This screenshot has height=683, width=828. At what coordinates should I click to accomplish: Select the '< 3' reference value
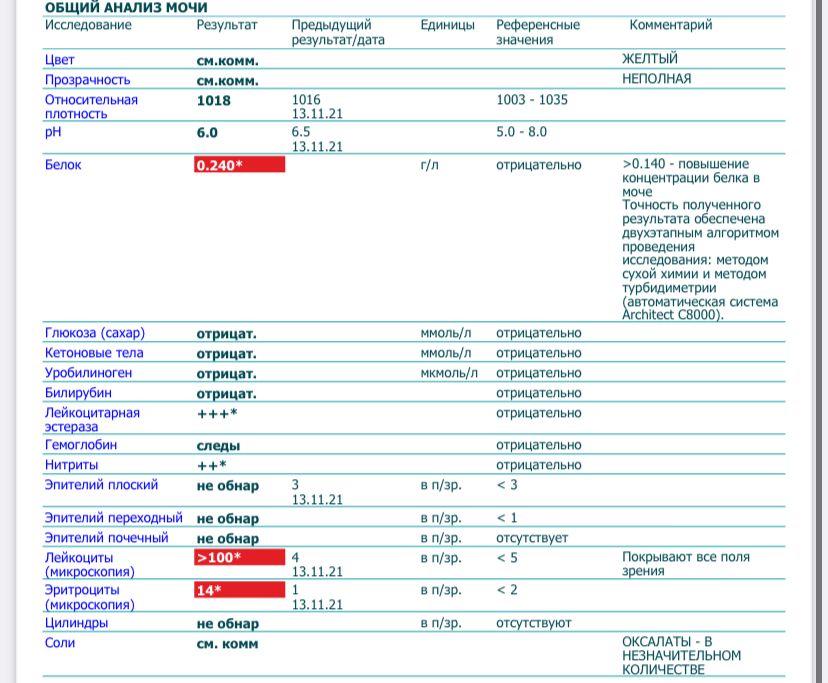(x=507, y=485)
